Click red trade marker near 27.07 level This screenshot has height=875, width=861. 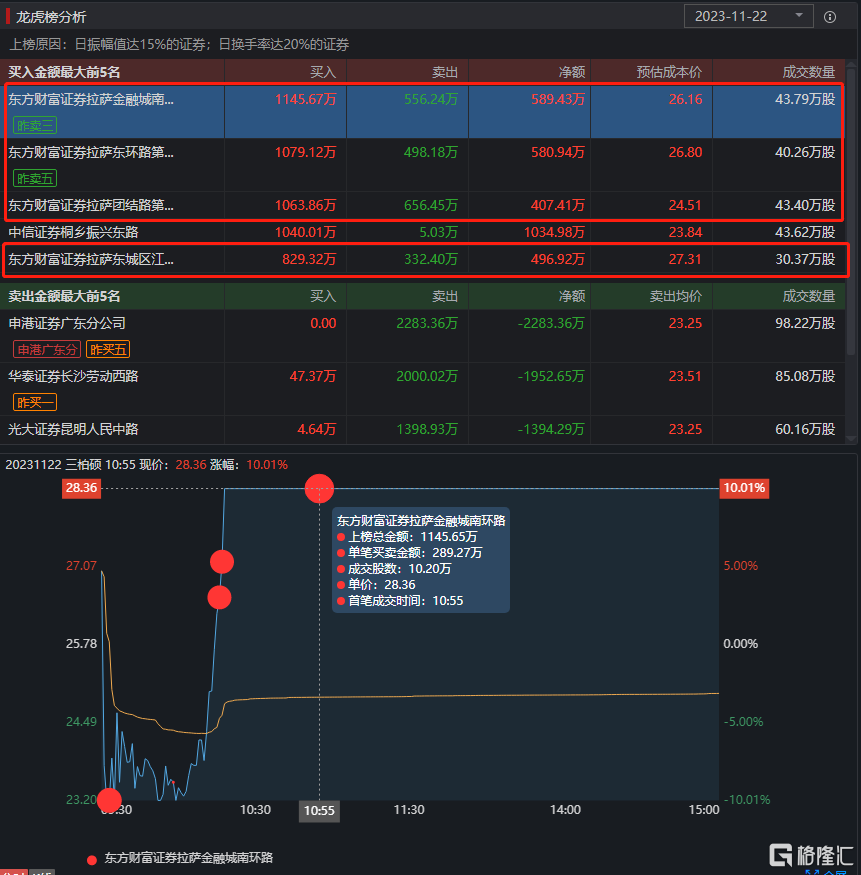point(222,561)
